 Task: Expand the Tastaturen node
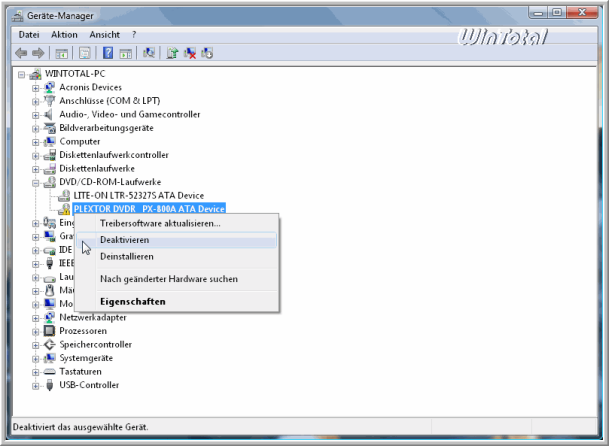tap(35, 373)
